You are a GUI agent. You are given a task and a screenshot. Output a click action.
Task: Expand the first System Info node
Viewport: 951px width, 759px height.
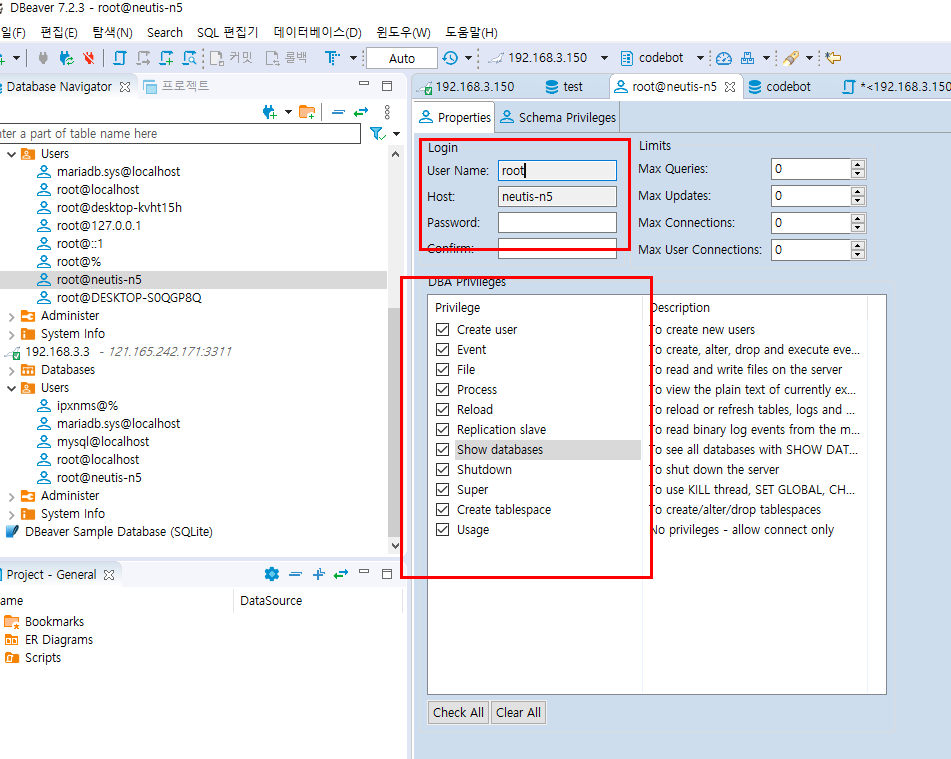[11, 334]
